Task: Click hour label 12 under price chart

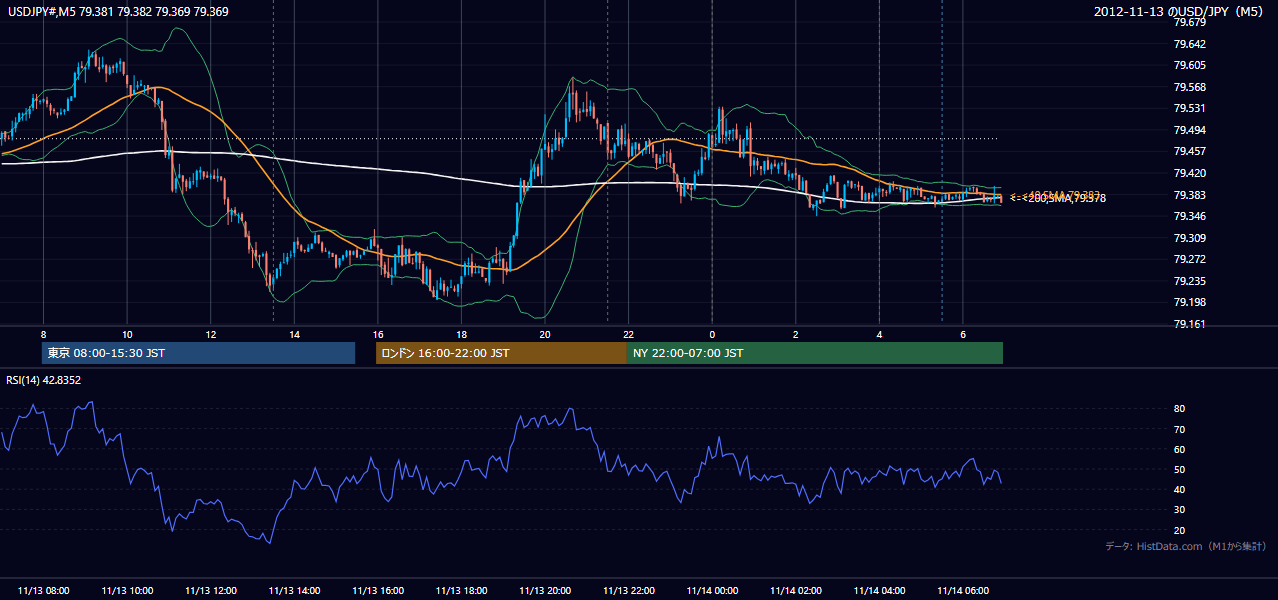Action: (210, 334)
